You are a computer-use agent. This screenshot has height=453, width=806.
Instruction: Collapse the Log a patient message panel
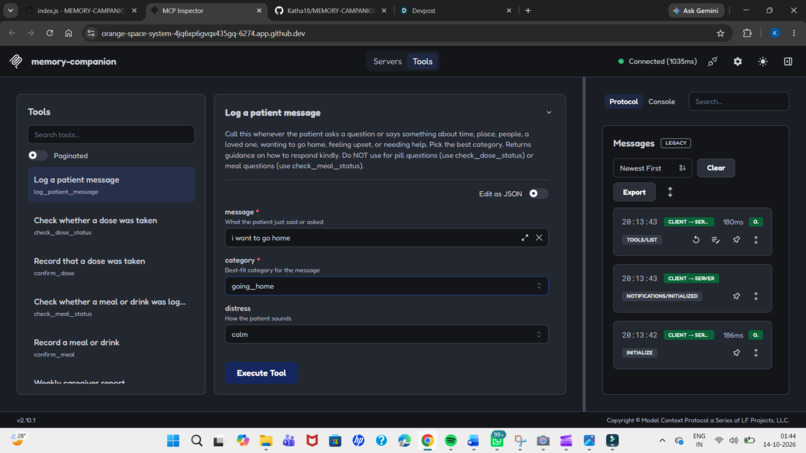[x=548, y=113]
